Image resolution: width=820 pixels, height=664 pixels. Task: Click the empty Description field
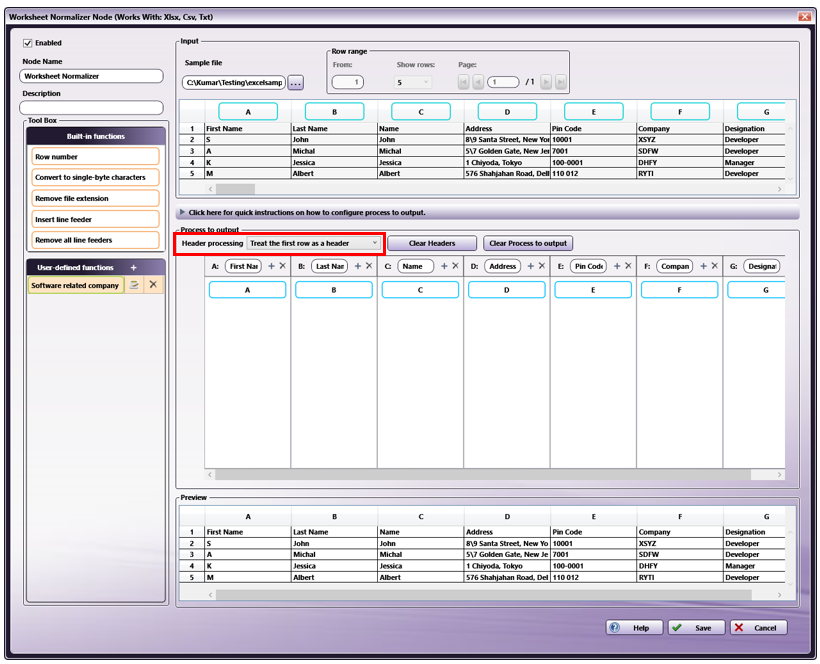[x=92, y=108]
